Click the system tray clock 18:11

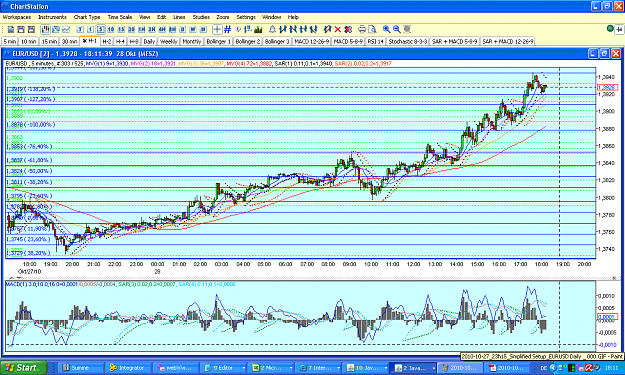pyautogui.click(x=611, y=368)
